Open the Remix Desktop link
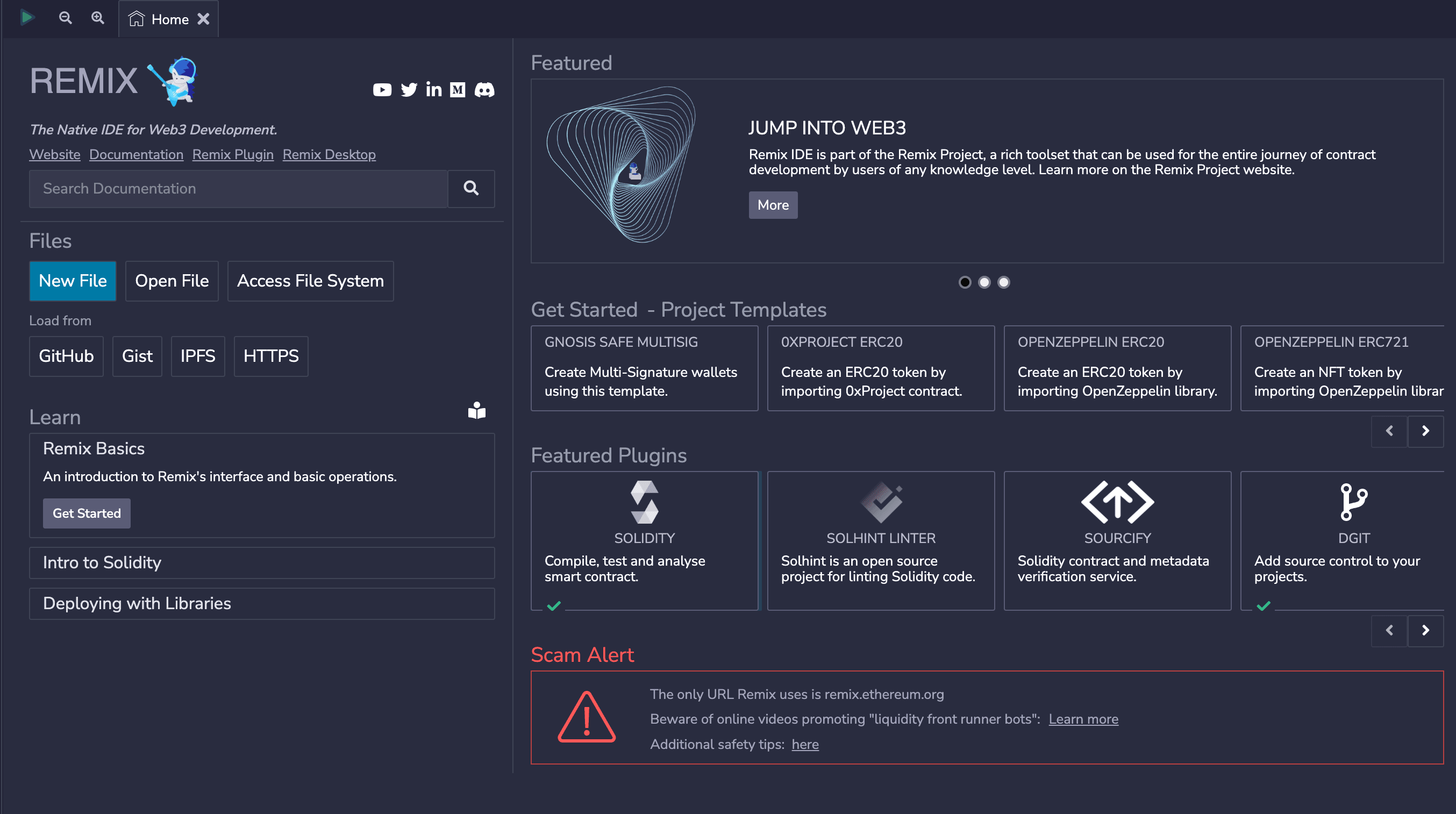Image resolution: width=1456 pixels, height=814 pixels. (329, 154)
